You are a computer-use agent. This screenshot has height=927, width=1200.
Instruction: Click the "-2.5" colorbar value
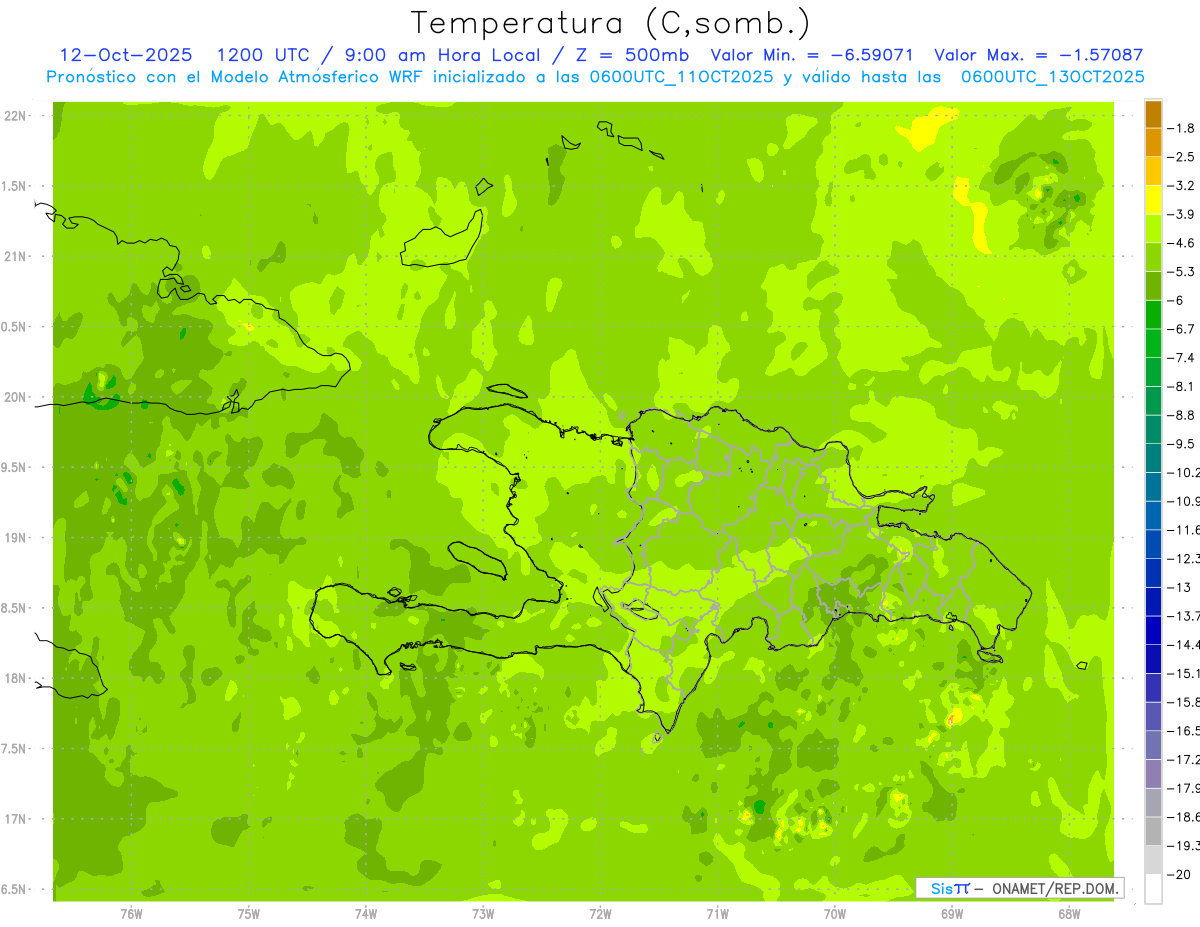[x=1182, y=157]
